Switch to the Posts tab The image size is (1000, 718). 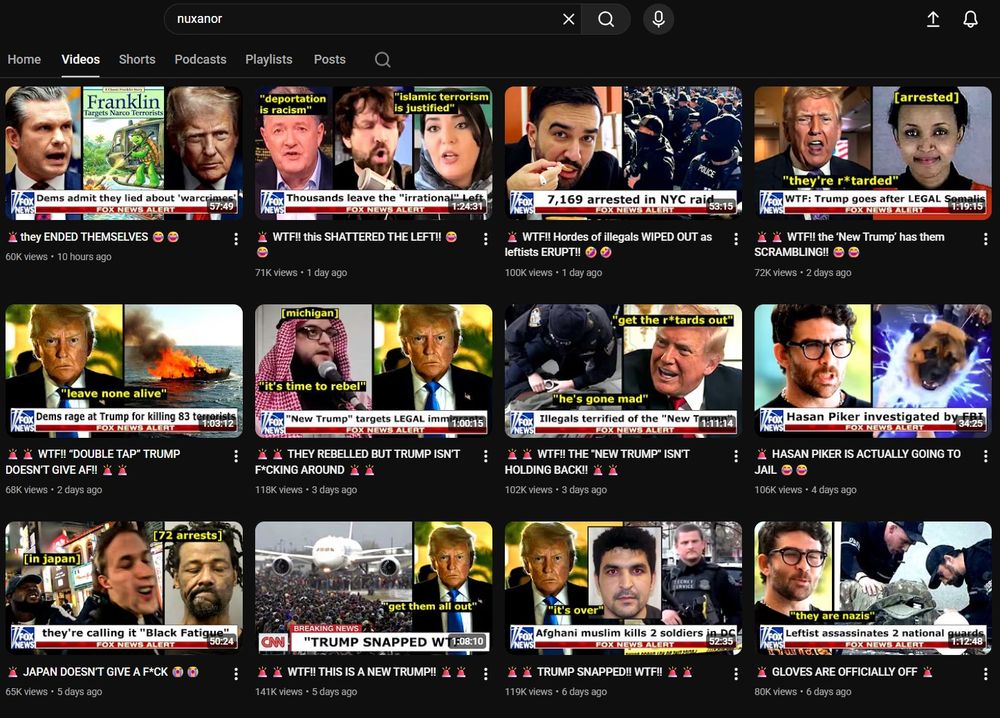(330, 59)
